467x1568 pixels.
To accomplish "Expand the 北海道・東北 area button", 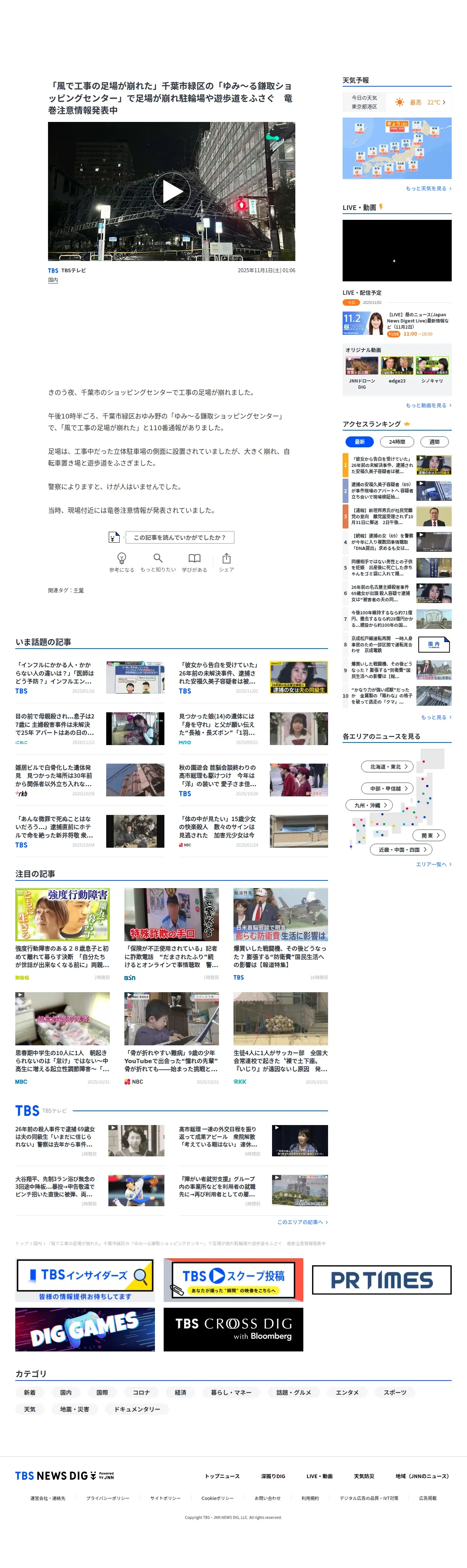I will (x=388, y=767).
